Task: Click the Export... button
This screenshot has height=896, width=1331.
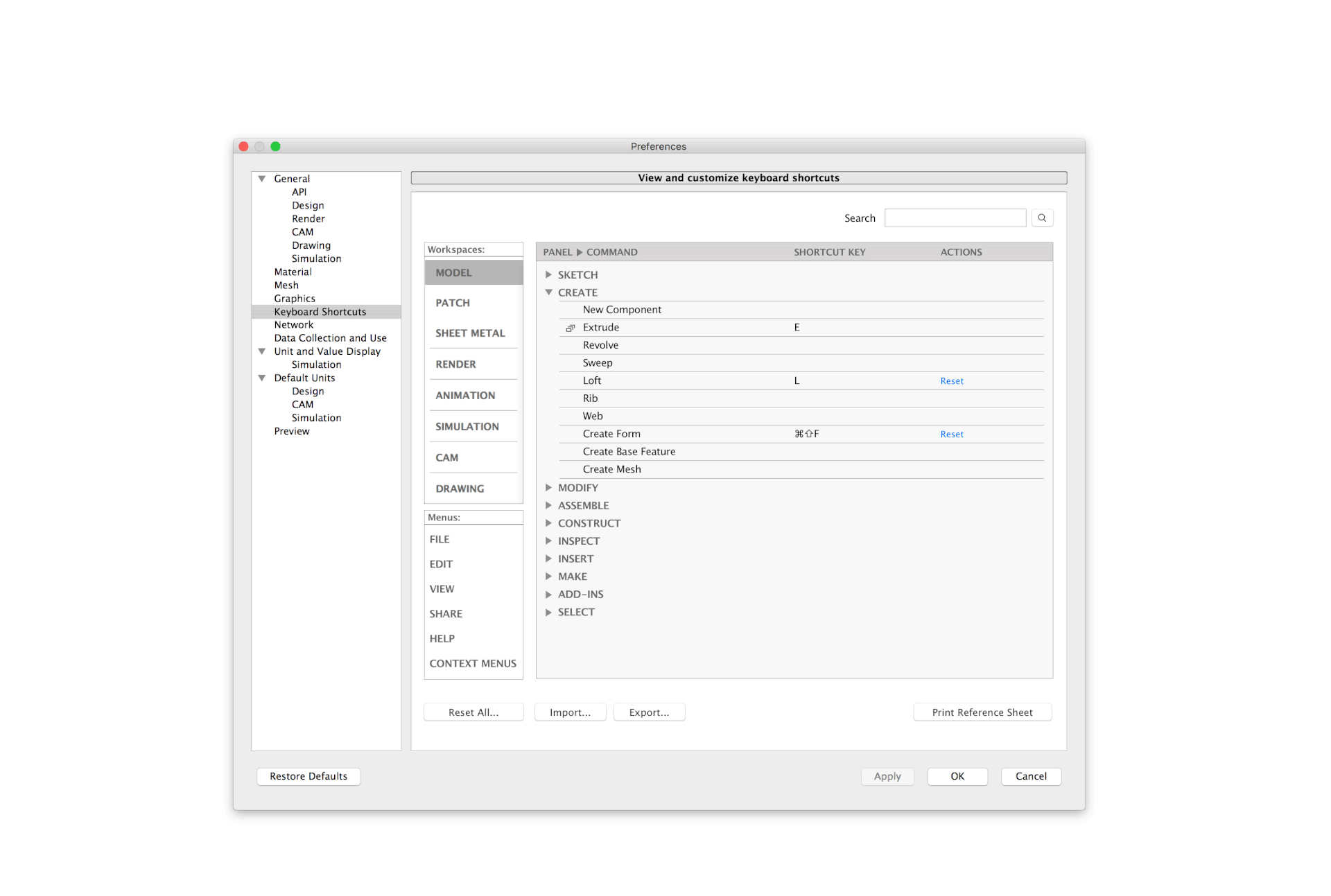Action: (x=649, y=712)
